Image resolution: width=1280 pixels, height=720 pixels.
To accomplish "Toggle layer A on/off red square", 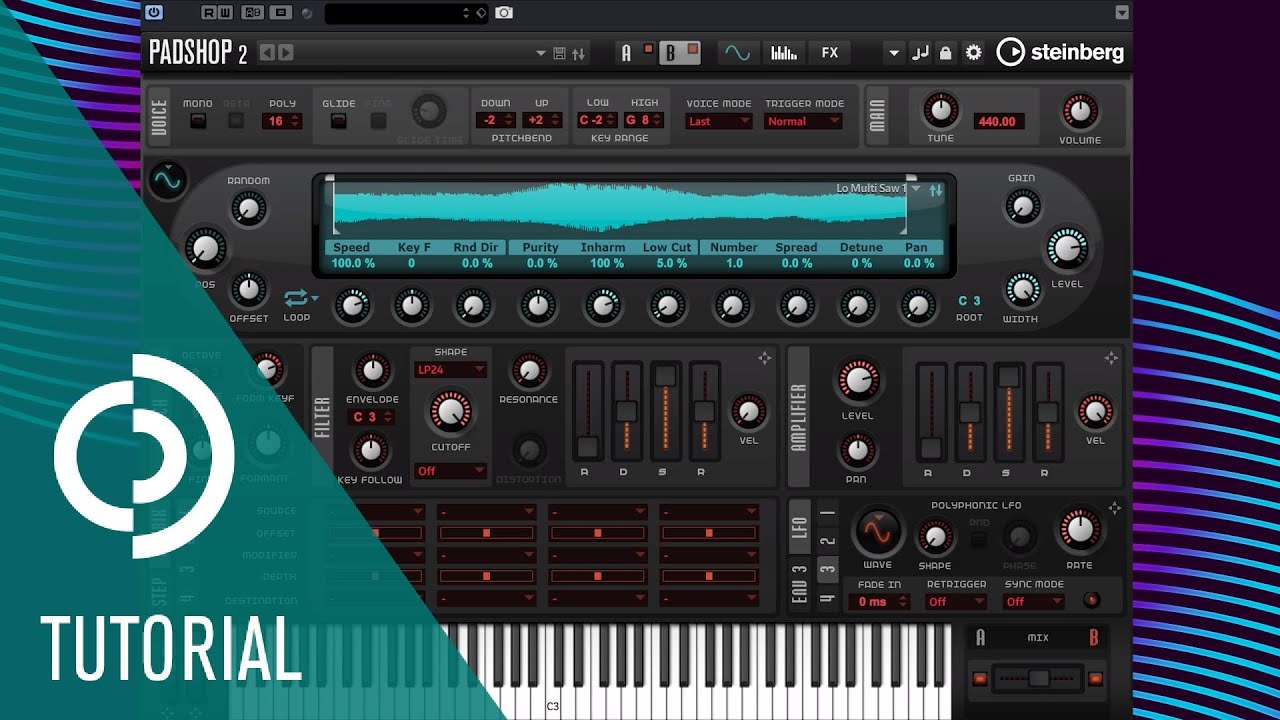I will tap(648, 49).
